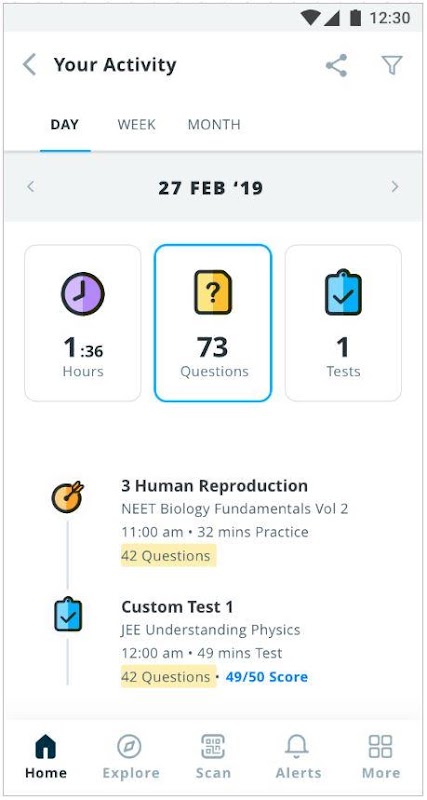This screenshot has width=427, height=800.
Task: Show previous day with left chevron
Action: (31, 187)
